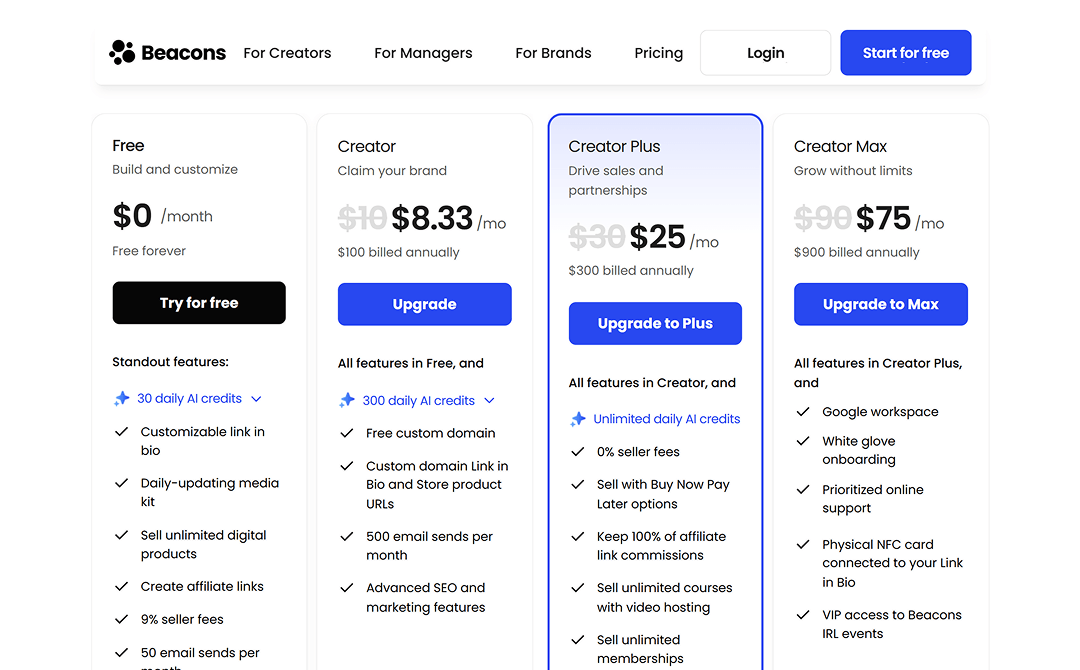This screenshot has height=670, width=1080.
Task: Click checkmark next to Sell unlimited courses
Action: tap(578, 588)
